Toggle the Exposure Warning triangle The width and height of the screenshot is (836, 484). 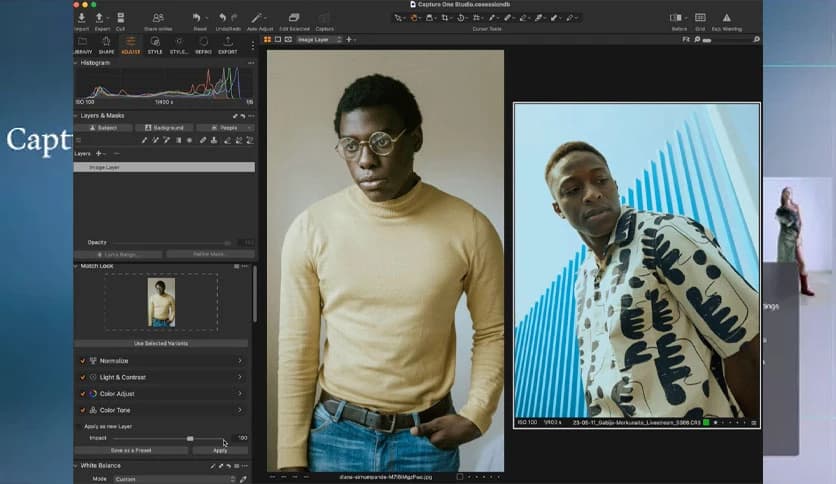point(726,18)
